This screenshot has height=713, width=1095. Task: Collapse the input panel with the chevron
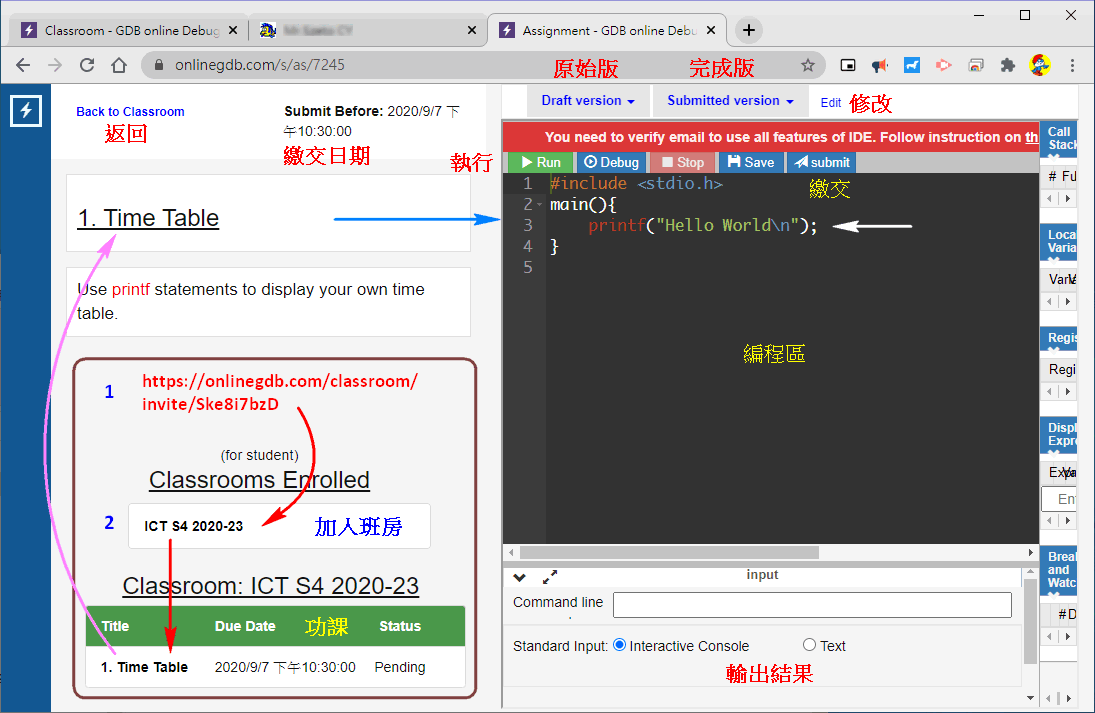point(519,577)
